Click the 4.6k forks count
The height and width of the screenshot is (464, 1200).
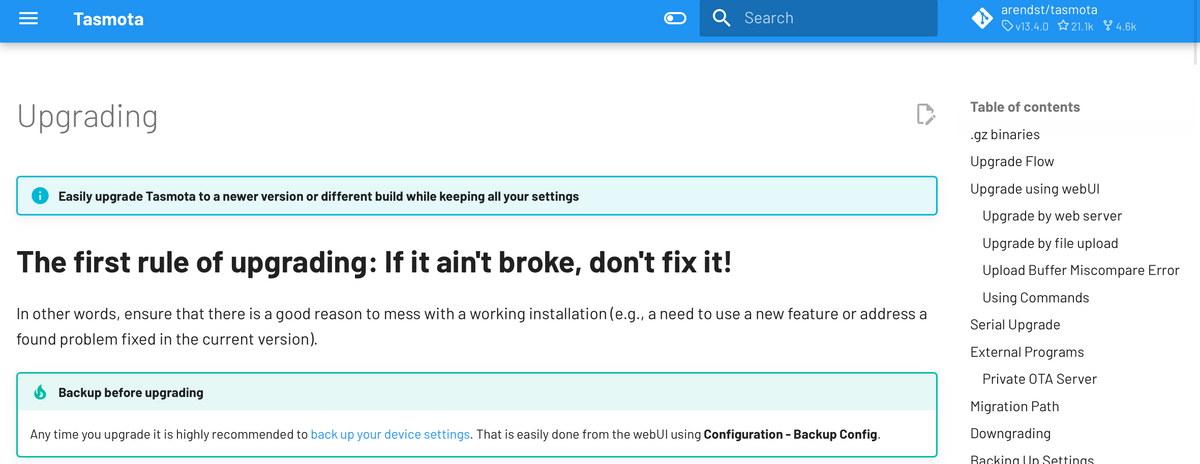[1120, 26]
